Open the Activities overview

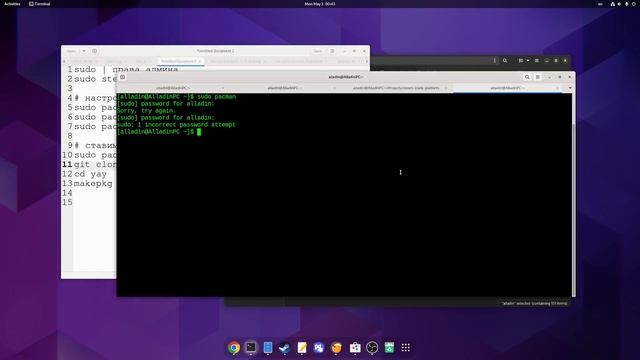(x=12, y=4)
